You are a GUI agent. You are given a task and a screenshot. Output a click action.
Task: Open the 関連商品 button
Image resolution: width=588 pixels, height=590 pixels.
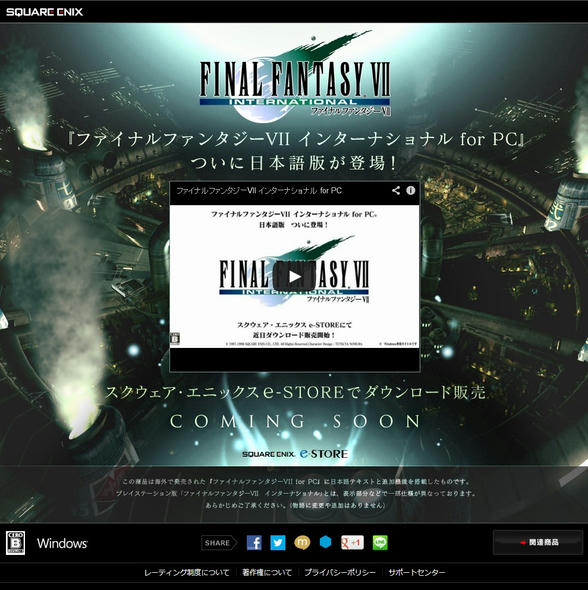tap(538, 542)
